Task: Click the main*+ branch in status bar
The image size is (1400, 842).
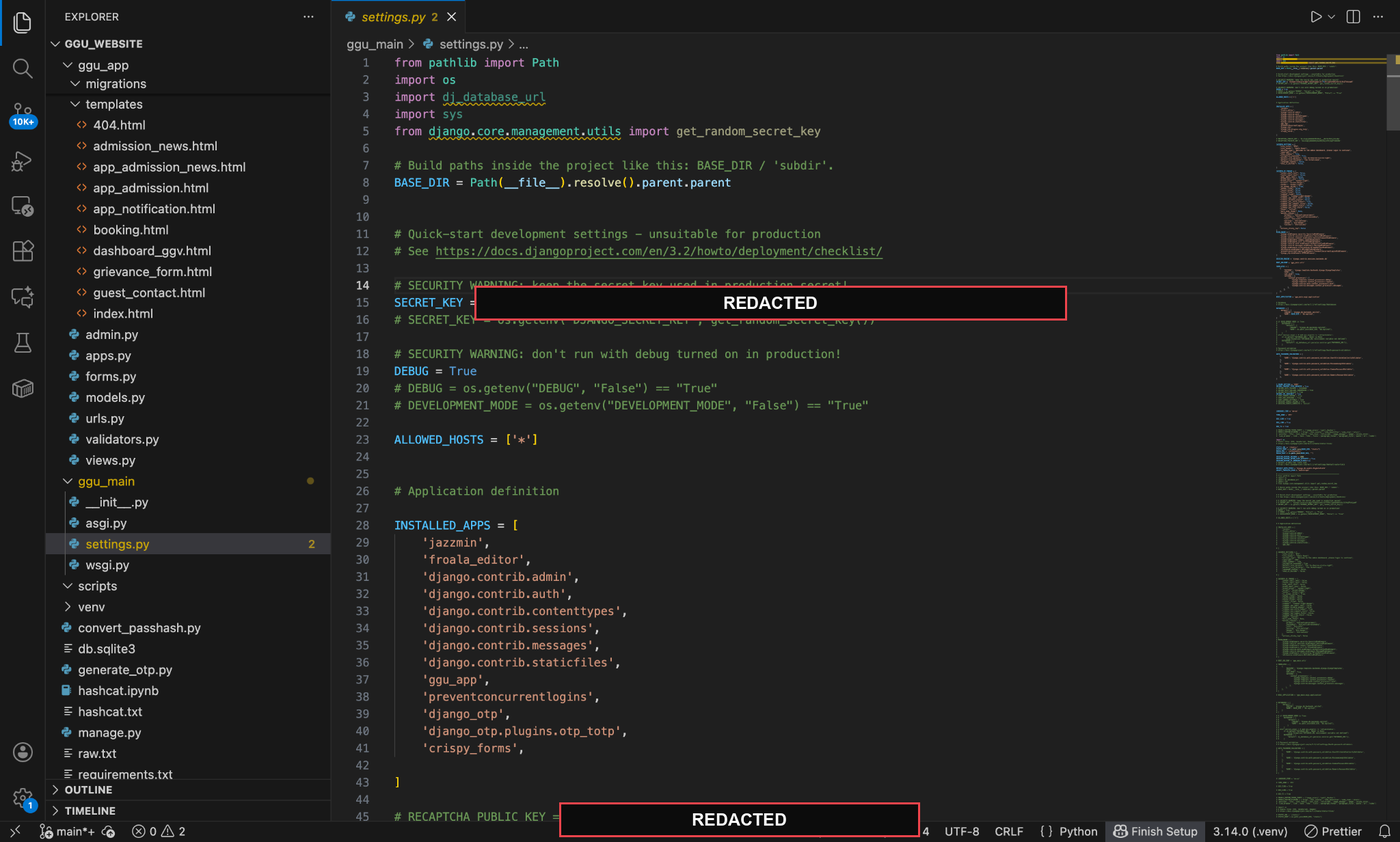Action: (68, 831)
